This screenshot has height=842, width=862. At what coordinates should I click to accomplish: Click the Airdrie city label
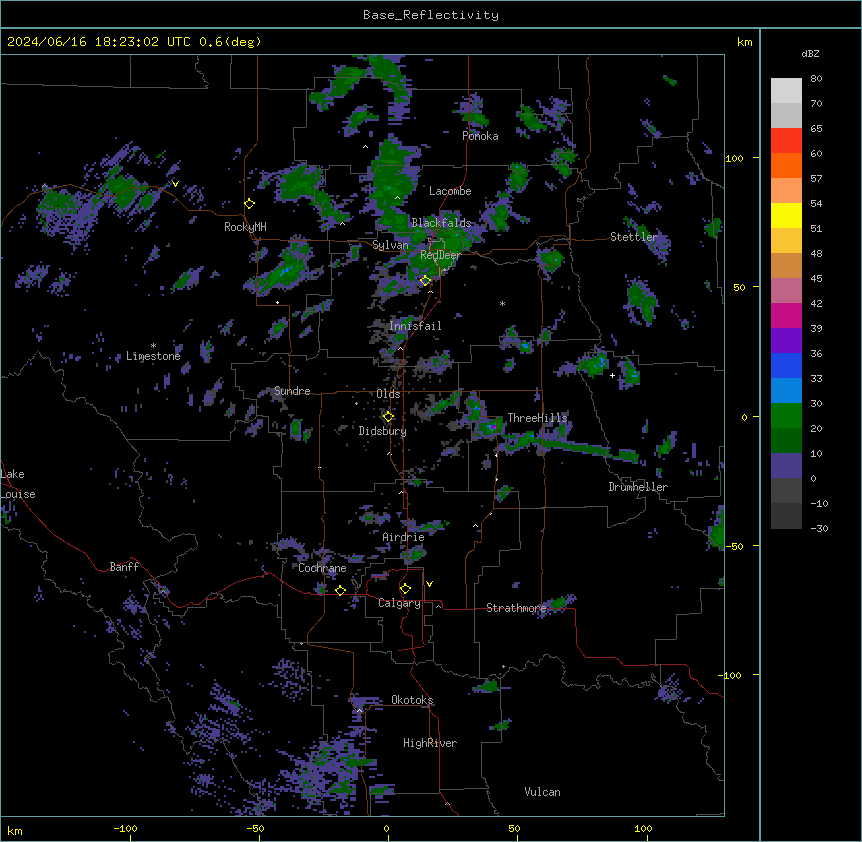point(403,537)
